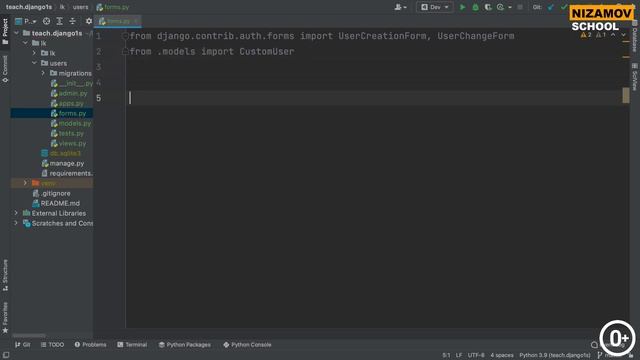Expand Scratches and Consoles node
Screen dimensions: 640x360
(x=16, y=223)
